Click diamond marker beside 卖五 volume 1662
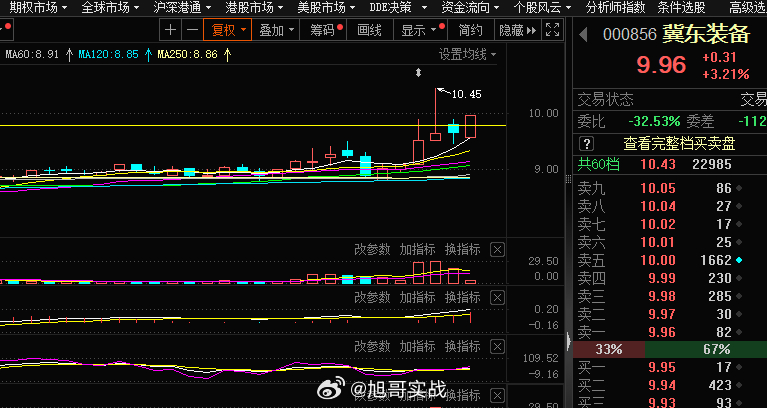The width and height of the screenshot is (767, 408). 739,260
